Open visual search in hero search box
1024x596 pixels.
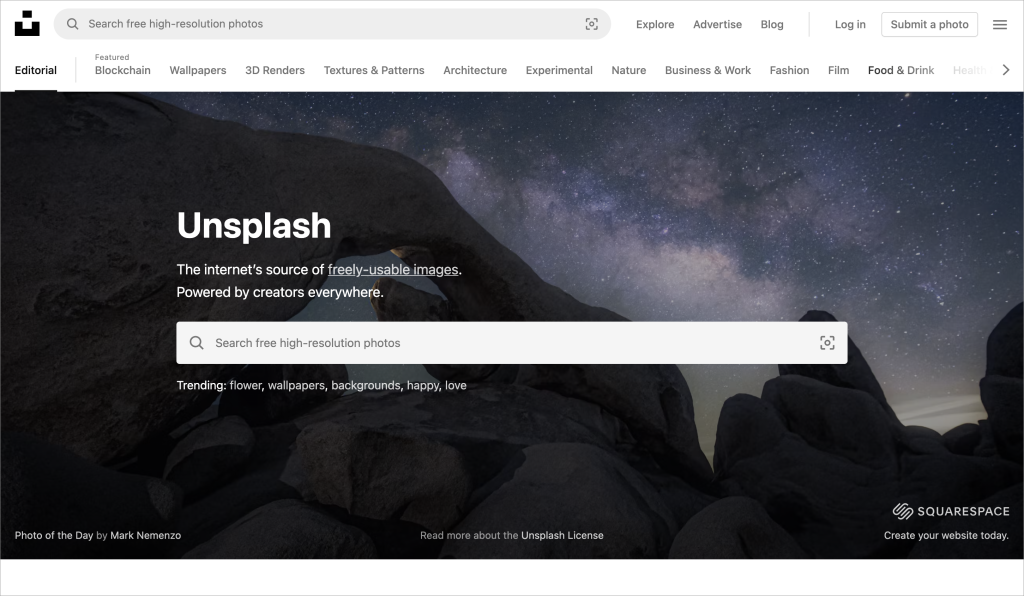(826, 343)
